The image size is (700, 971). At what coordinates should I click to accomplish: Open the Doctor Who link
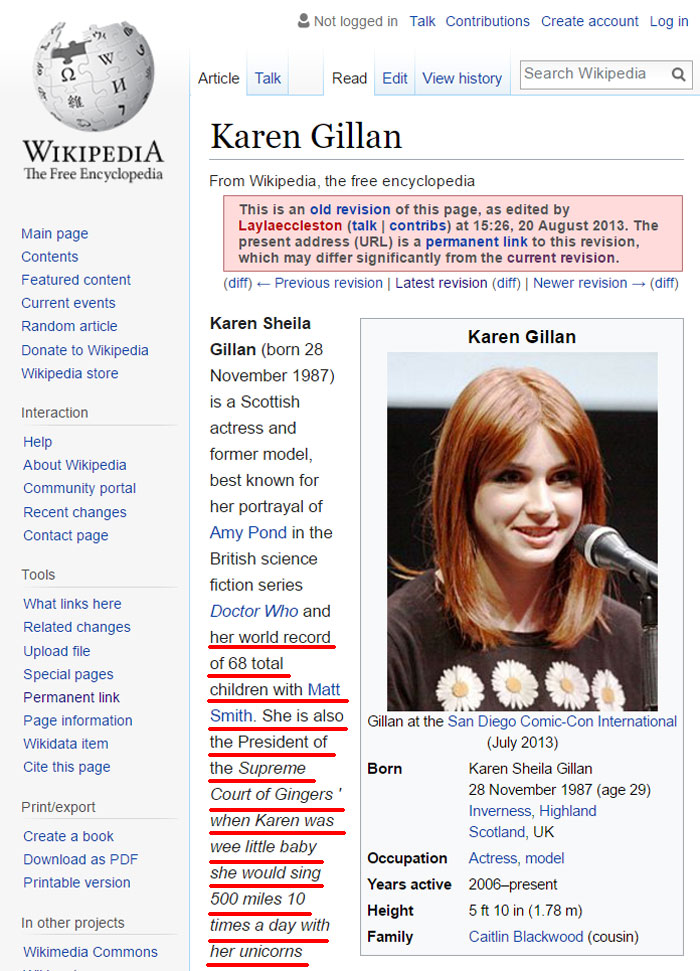pyautogui.click(x=254, y=611)
